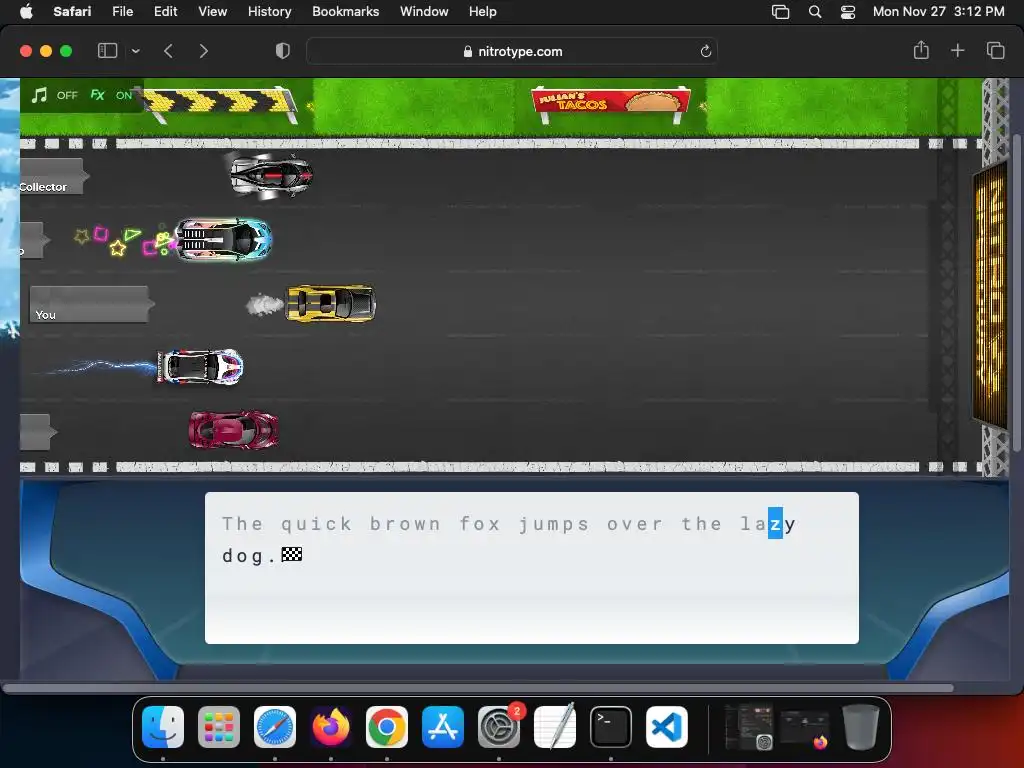Image resolution: width=1024 pixels, height=768 pixels.
Task: Open a new Safari tab
Action: click(957, 50)
